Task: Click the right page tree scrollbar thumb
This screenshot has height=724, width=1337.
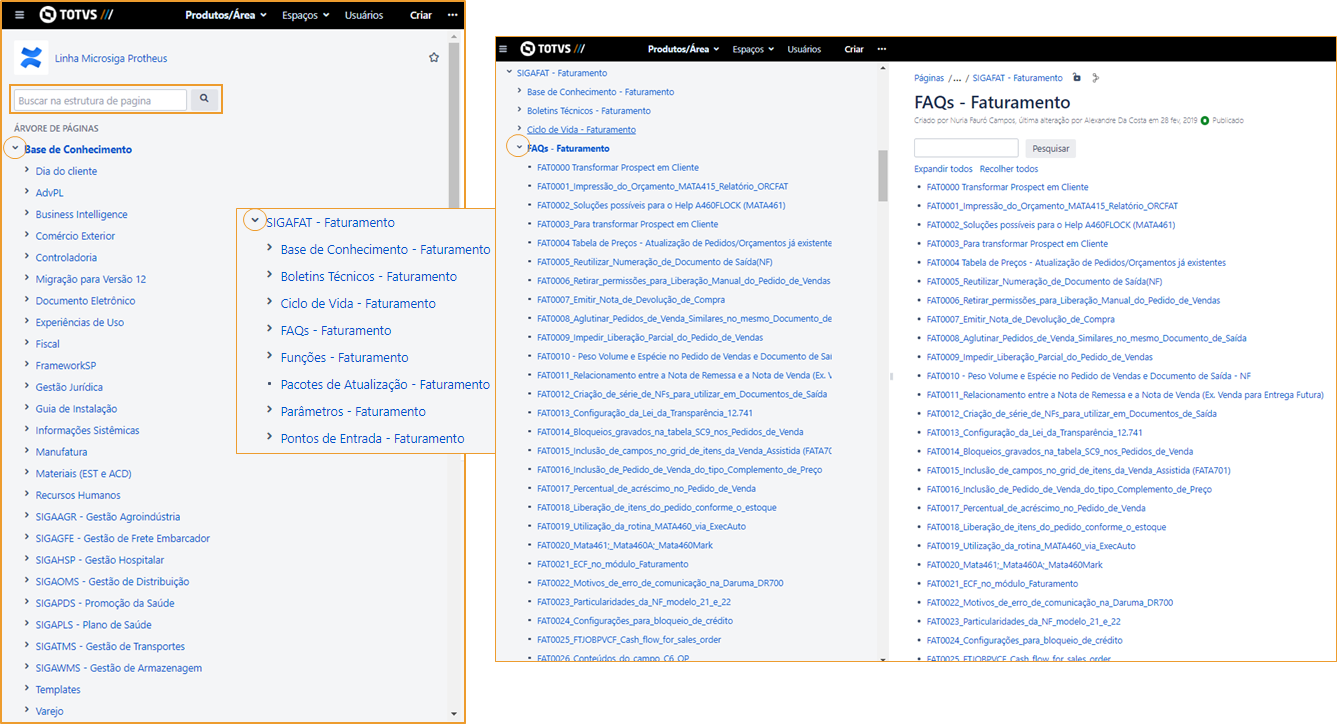Action: pos(883,176)
